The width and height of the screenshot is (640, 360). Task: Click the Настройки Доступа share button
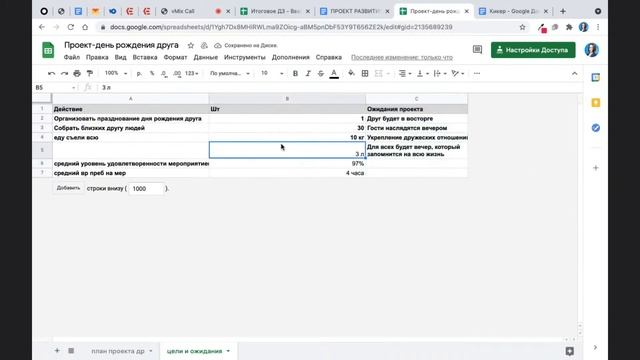533,50
